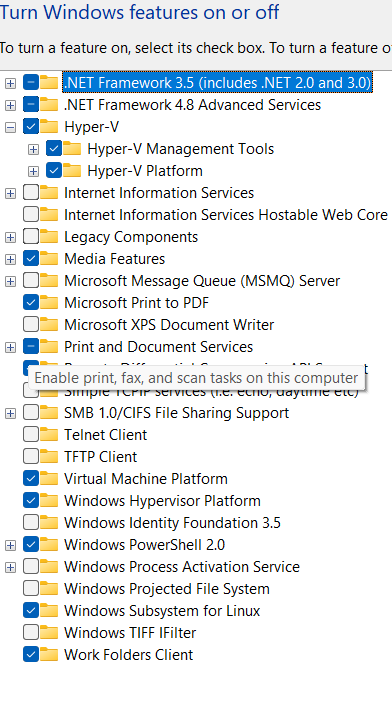
Task: Expand Windows PowerShell 2.0 node
Action: [x=10, y=545]
